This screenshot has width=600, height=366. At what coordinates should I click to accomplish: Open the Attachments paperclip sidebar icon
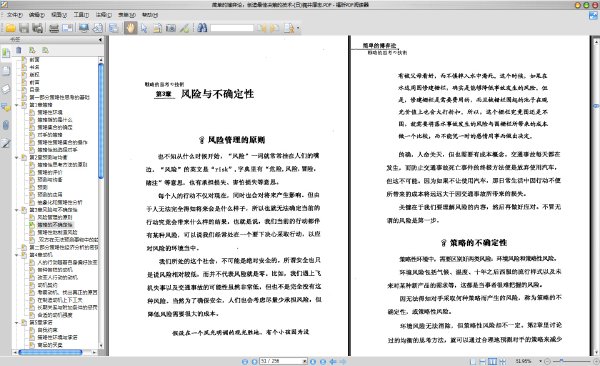[x=6, y=125]
